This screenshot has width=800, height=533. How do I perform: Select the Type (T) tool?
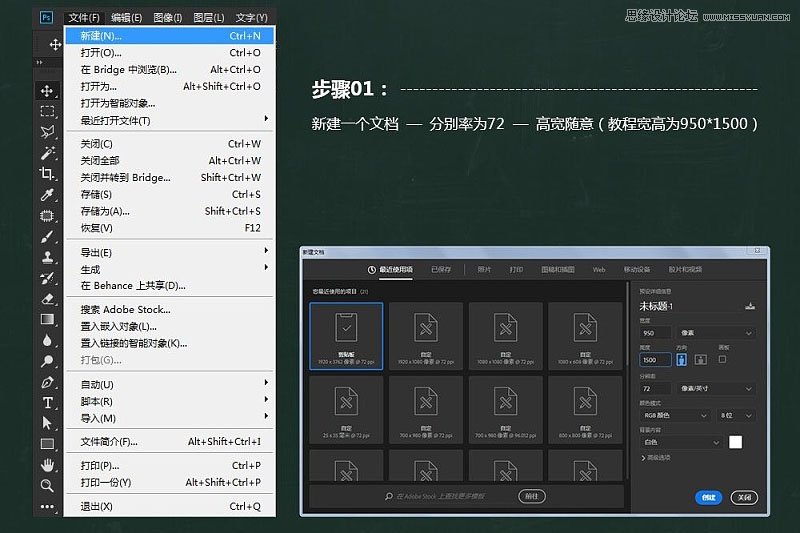coord(47,402)
